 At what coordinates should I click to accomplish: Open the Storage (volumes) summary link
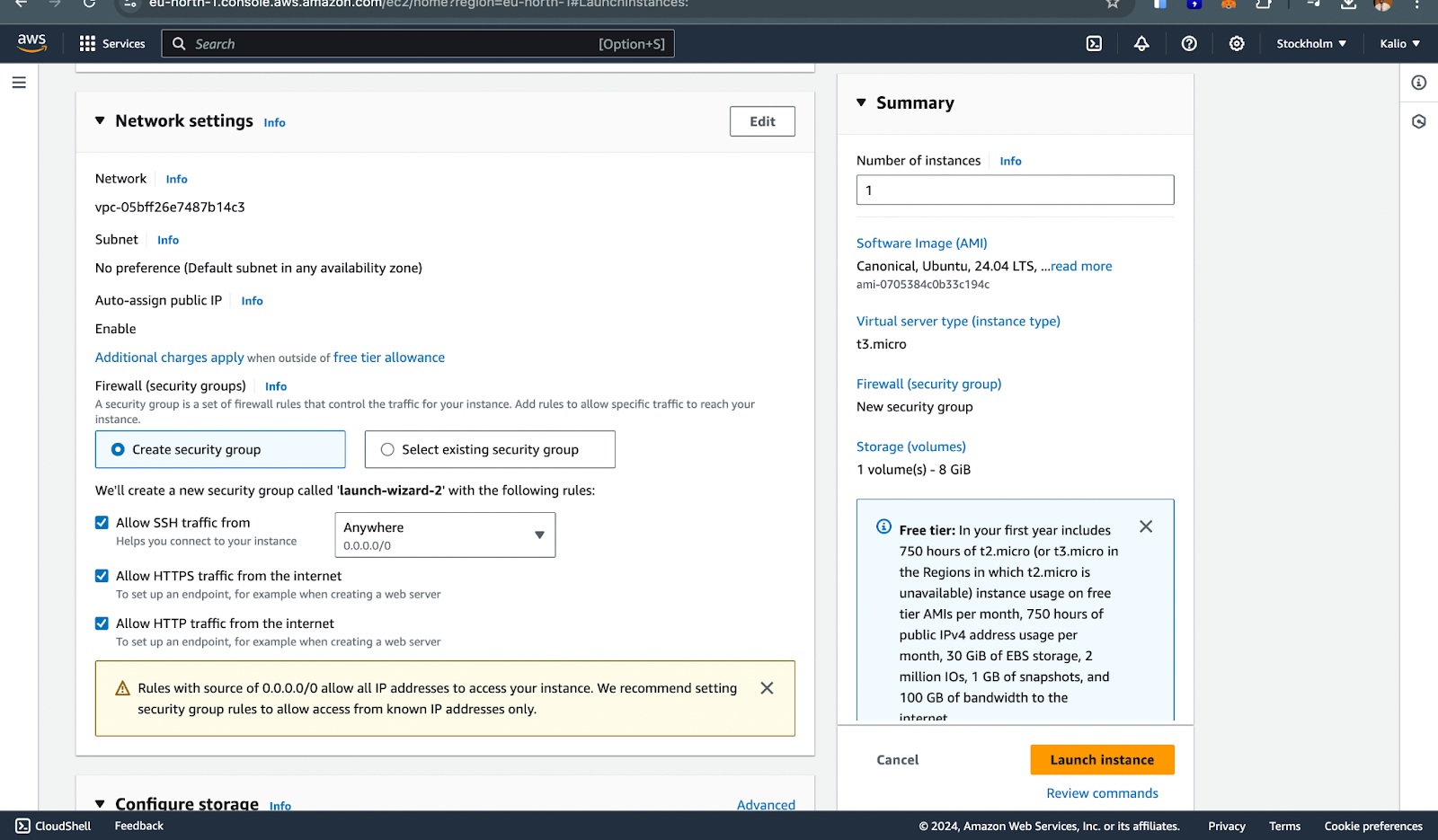(x=911, y=447)
